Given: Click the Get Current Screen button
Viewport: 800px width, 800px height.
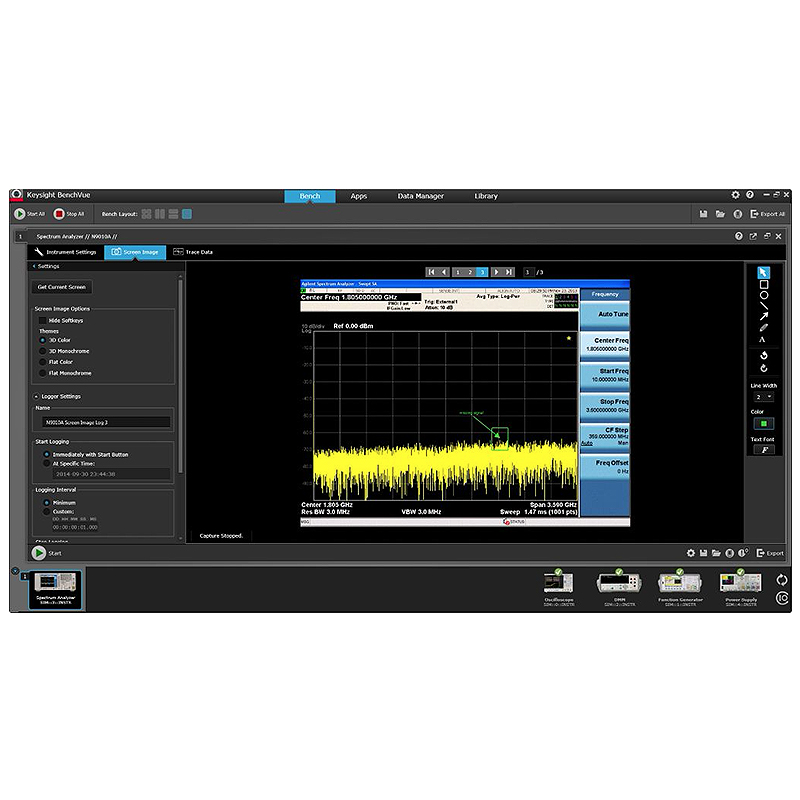Looking at the screenshot, I should [x=62, y=287].
